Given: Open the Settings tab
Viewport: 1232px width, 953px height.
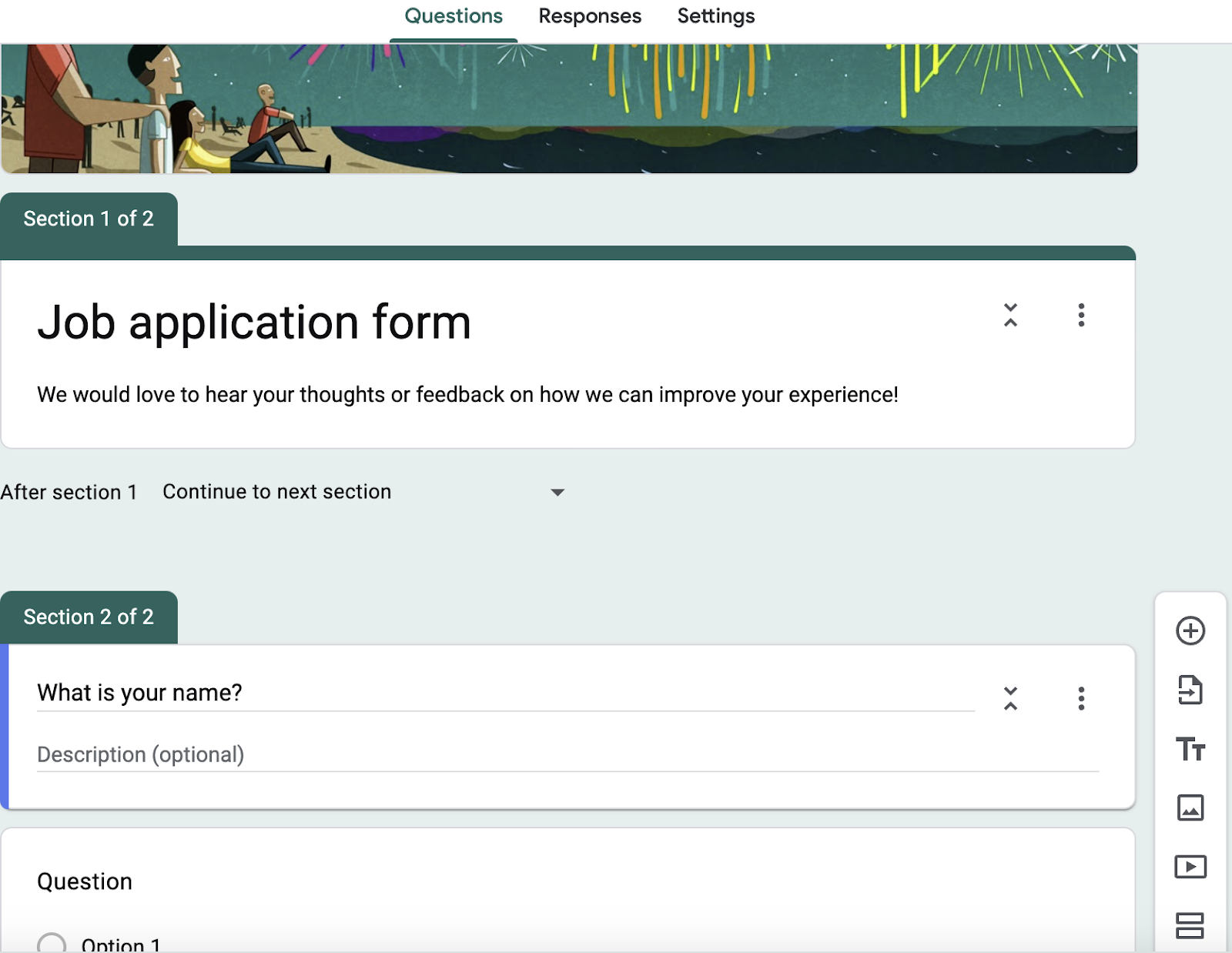Looking at the screenshot, I should tap(715, 15).
